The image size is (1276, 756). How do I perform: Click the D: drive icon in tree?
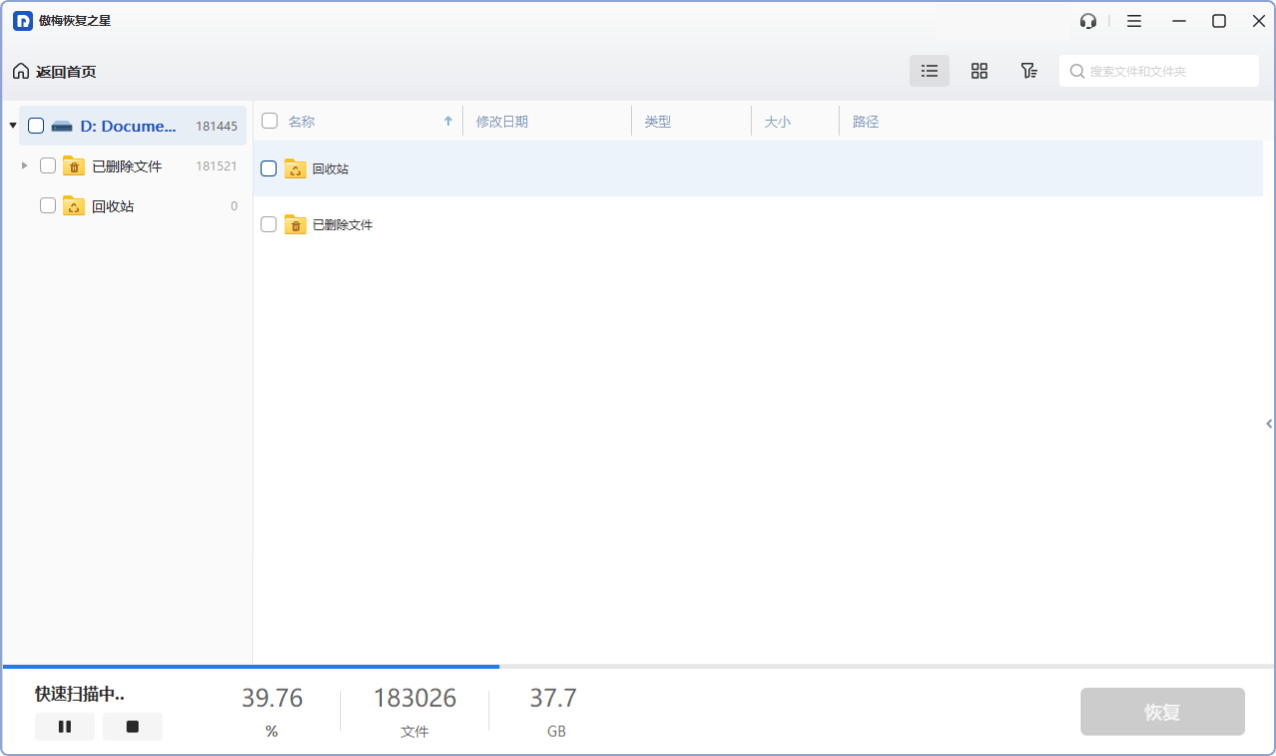point(62,126)
